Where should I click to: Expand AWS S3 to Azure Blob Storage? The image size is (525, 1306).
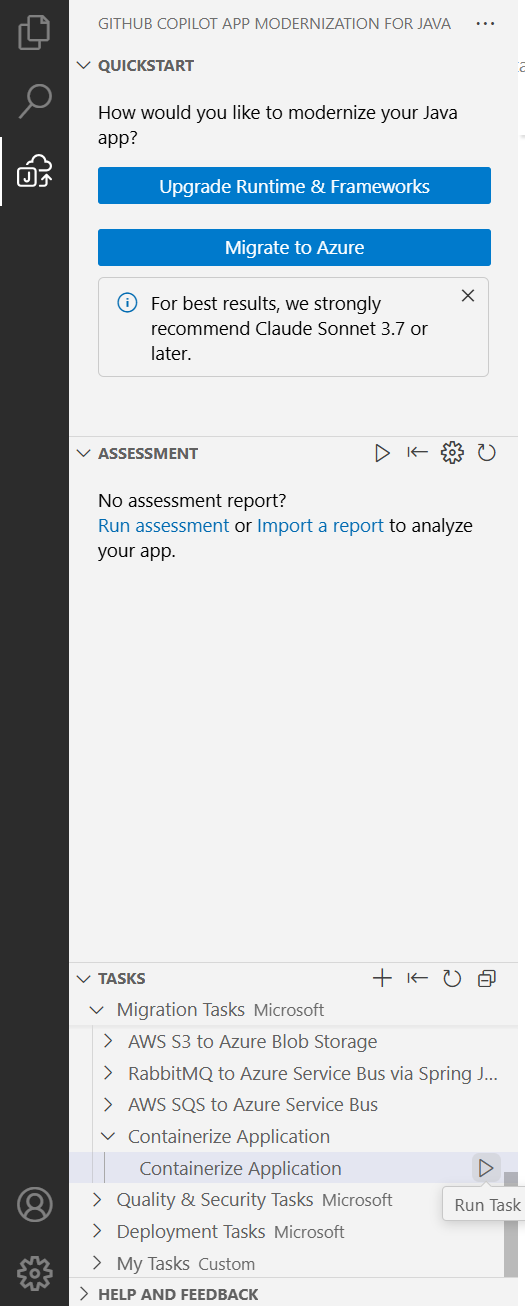pyautogui.click(x=108, y=1041)
